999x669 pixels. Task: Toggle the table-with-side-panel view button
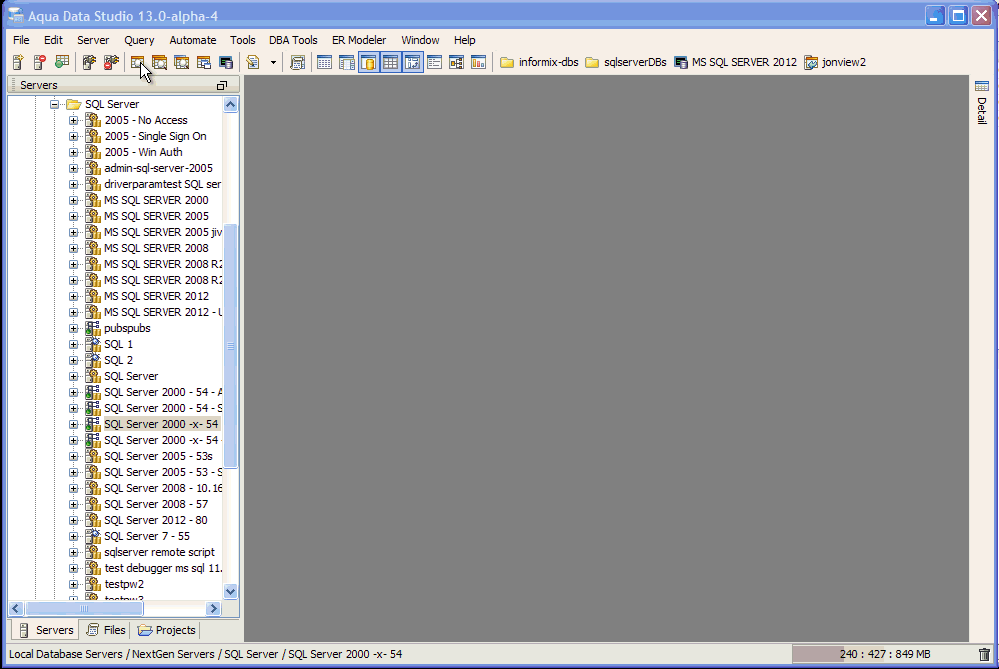(x=347, y=62)
